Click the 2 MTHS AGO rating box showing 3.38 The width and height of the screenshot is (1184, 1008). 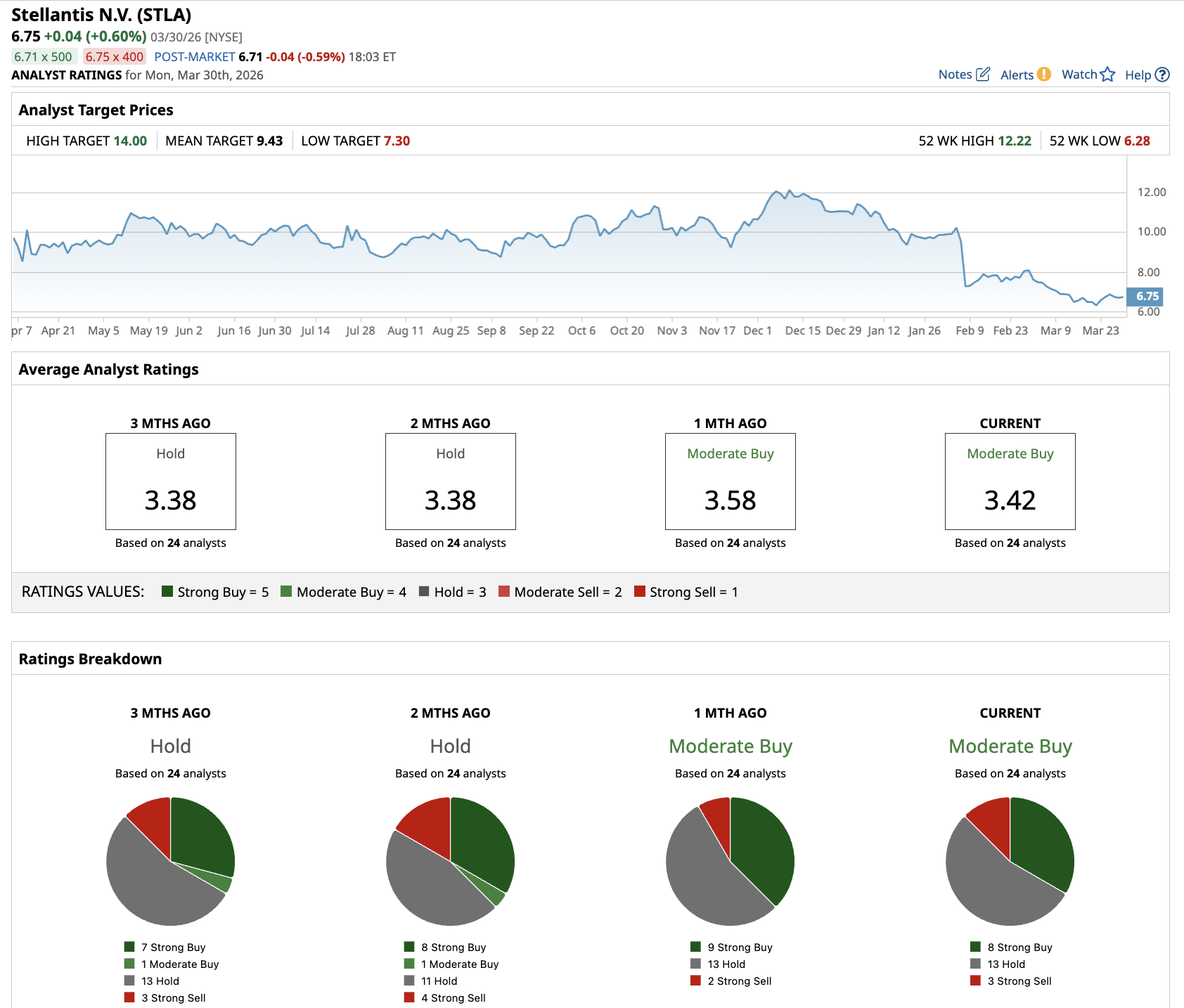(x=451, y=482)
